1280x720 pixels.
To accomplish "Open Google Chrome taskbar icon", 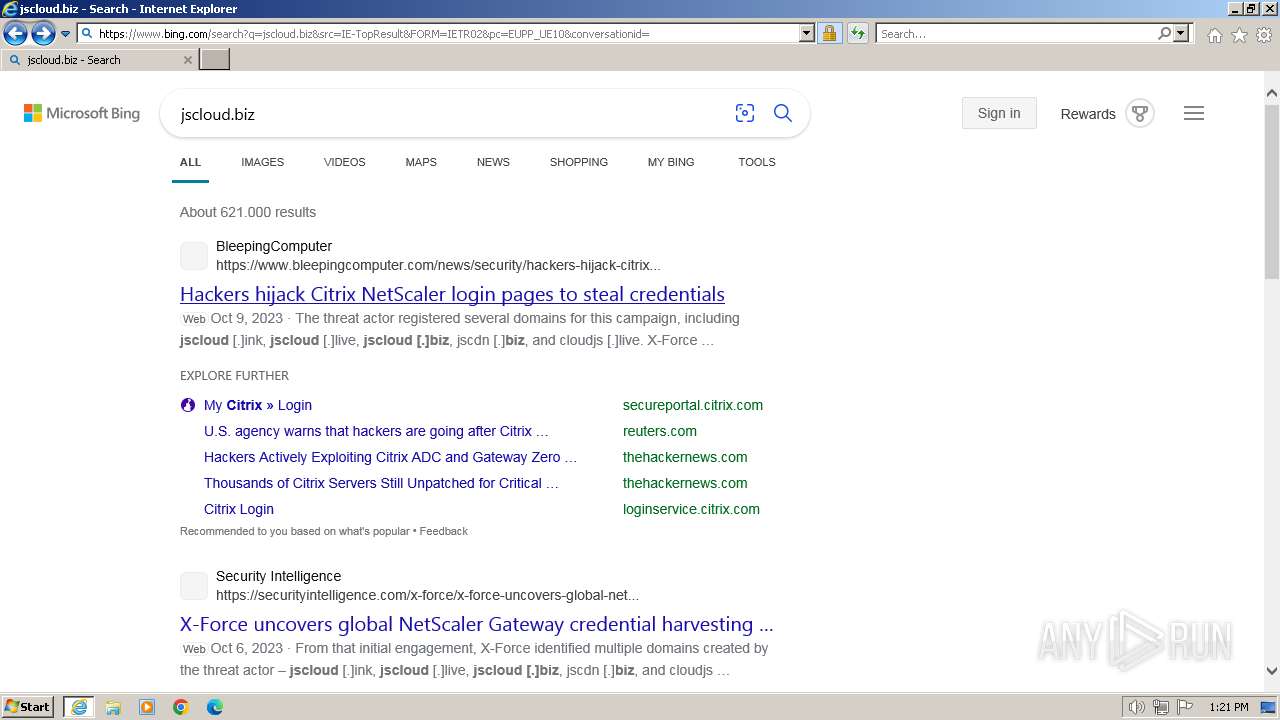I will tap(181, 707).
